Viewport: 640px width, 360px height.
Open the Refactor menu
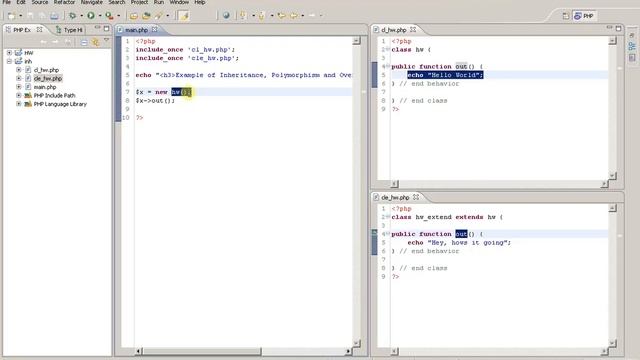click(64, 2)
